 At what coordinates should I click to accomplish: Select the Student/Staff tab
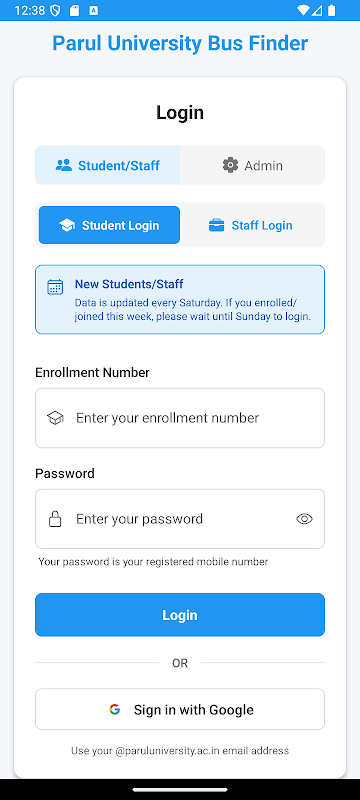(x=108, y=165)
